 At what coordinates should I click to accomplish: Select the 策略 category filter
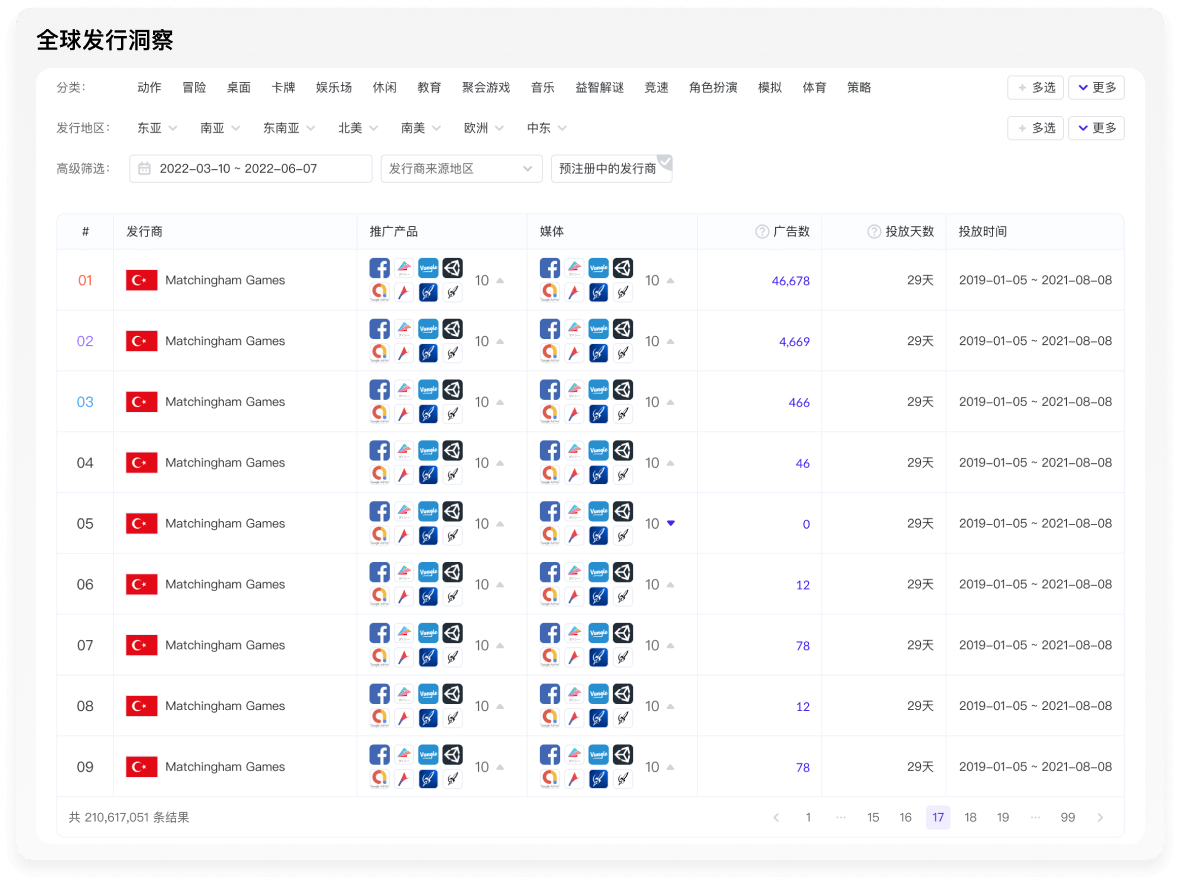click(x=859, y=87)
